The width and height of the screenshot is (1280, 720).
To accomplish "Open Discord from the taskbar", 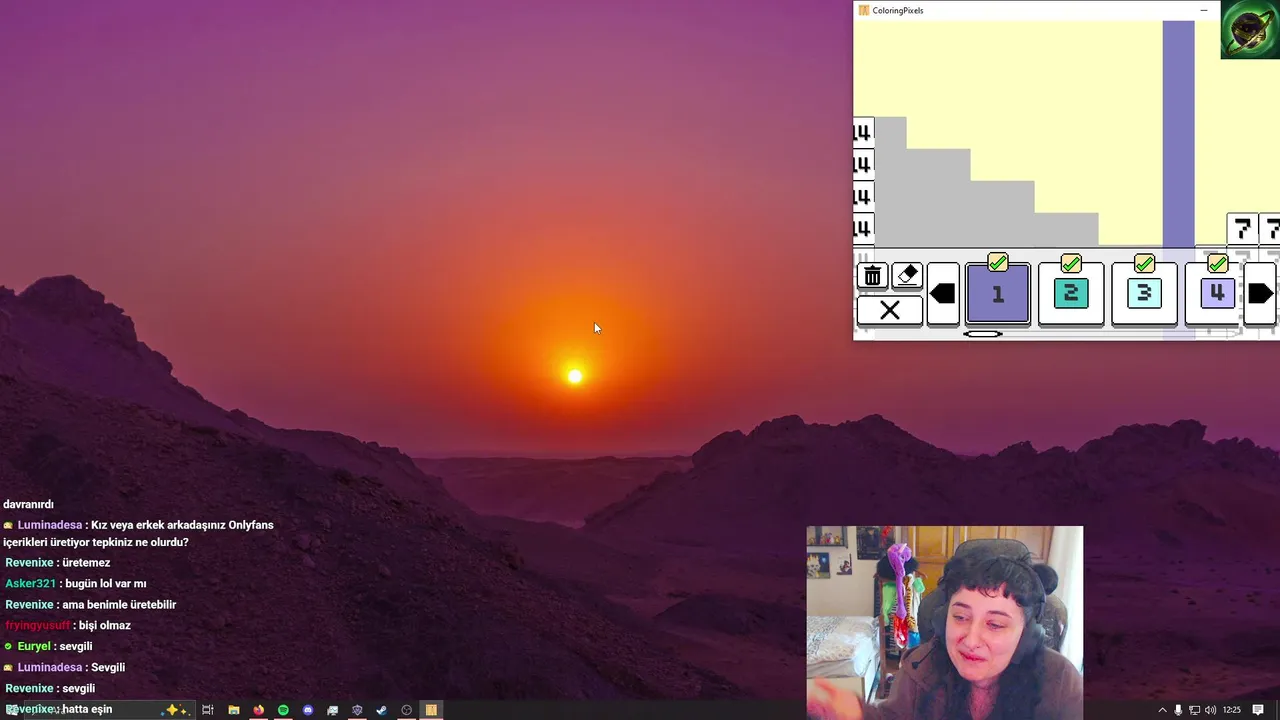I will pos(308,710).
